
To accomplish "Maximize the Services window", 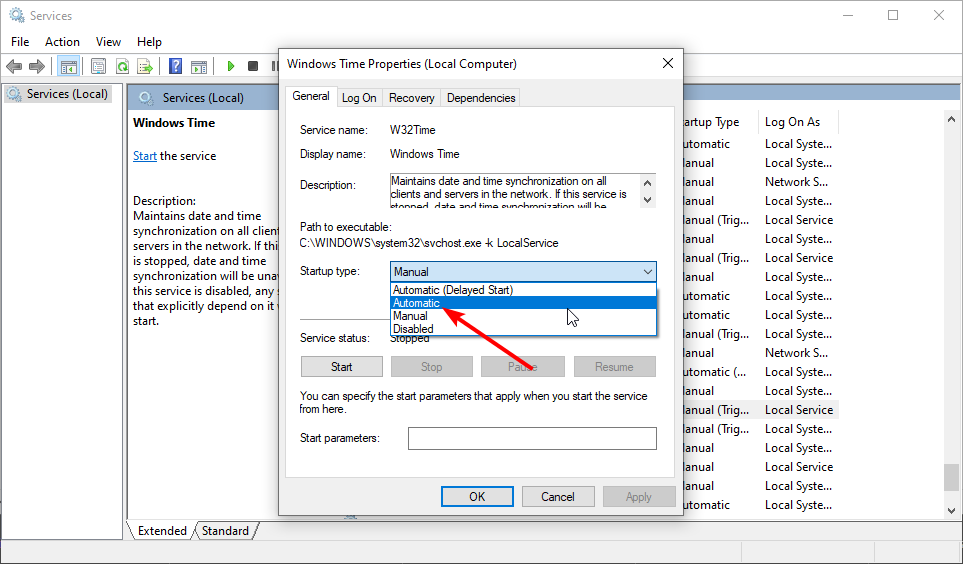I will point(893,15).
